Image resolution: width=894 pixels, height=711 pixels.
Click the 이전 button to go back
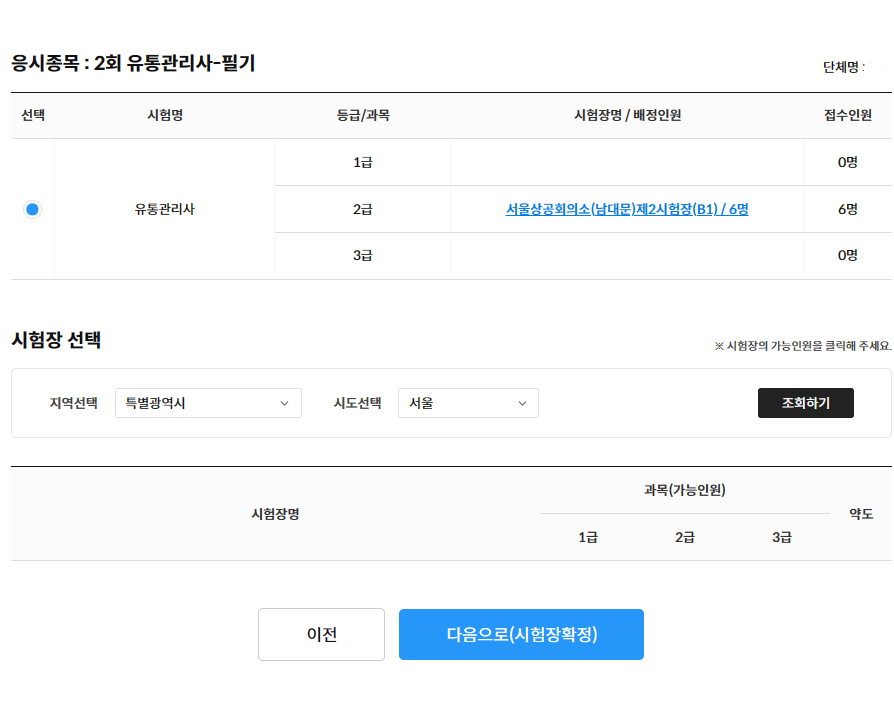coord(321,634)
